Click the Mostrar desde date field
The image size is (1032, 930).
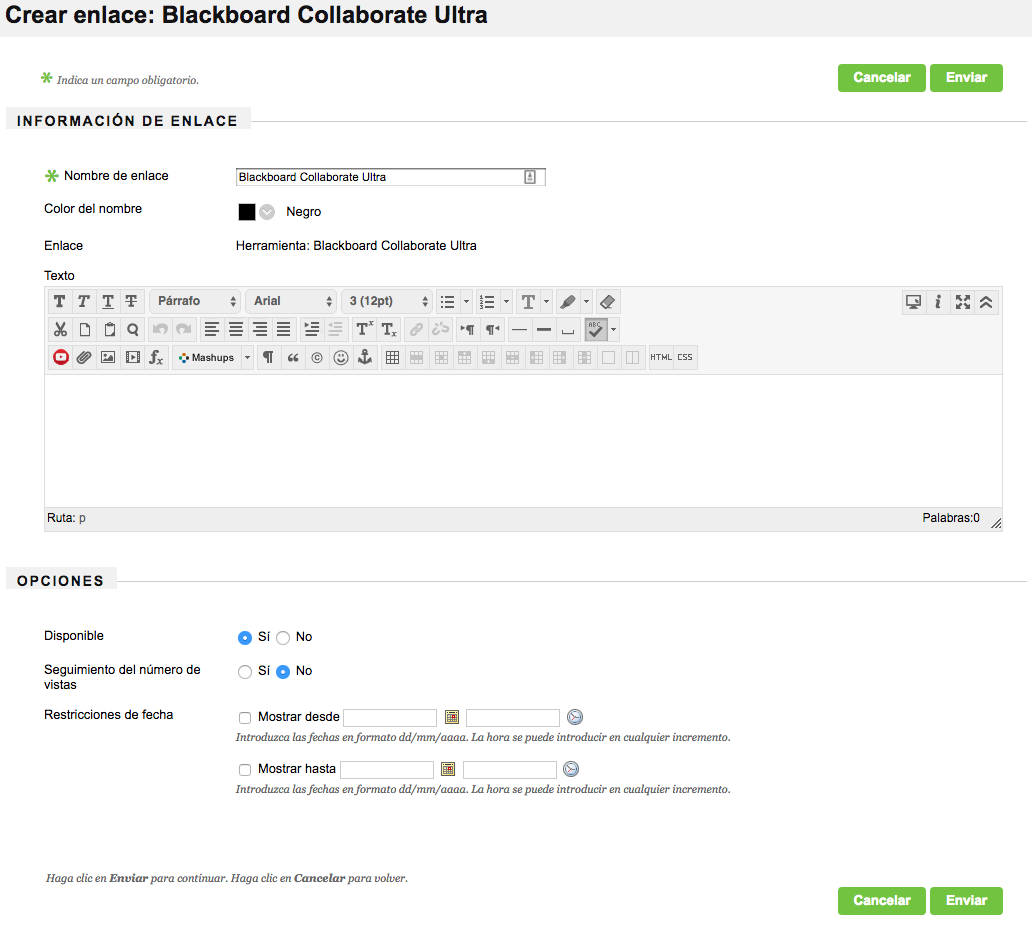point(390,717)
